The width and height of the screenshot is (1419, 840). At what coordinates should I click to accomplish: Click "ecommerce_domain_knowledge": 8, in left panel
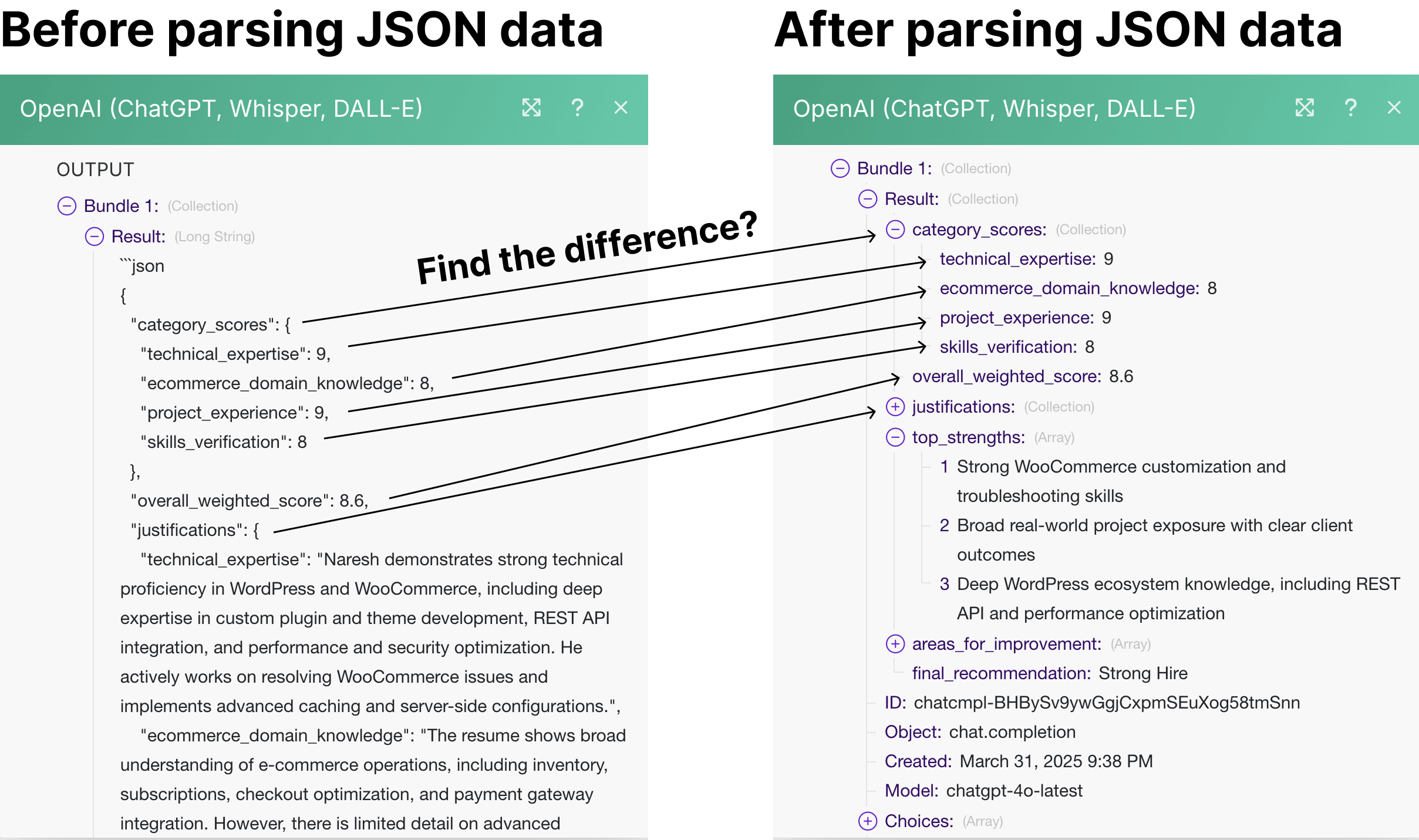pyautogui.click(x=287, y=383)
